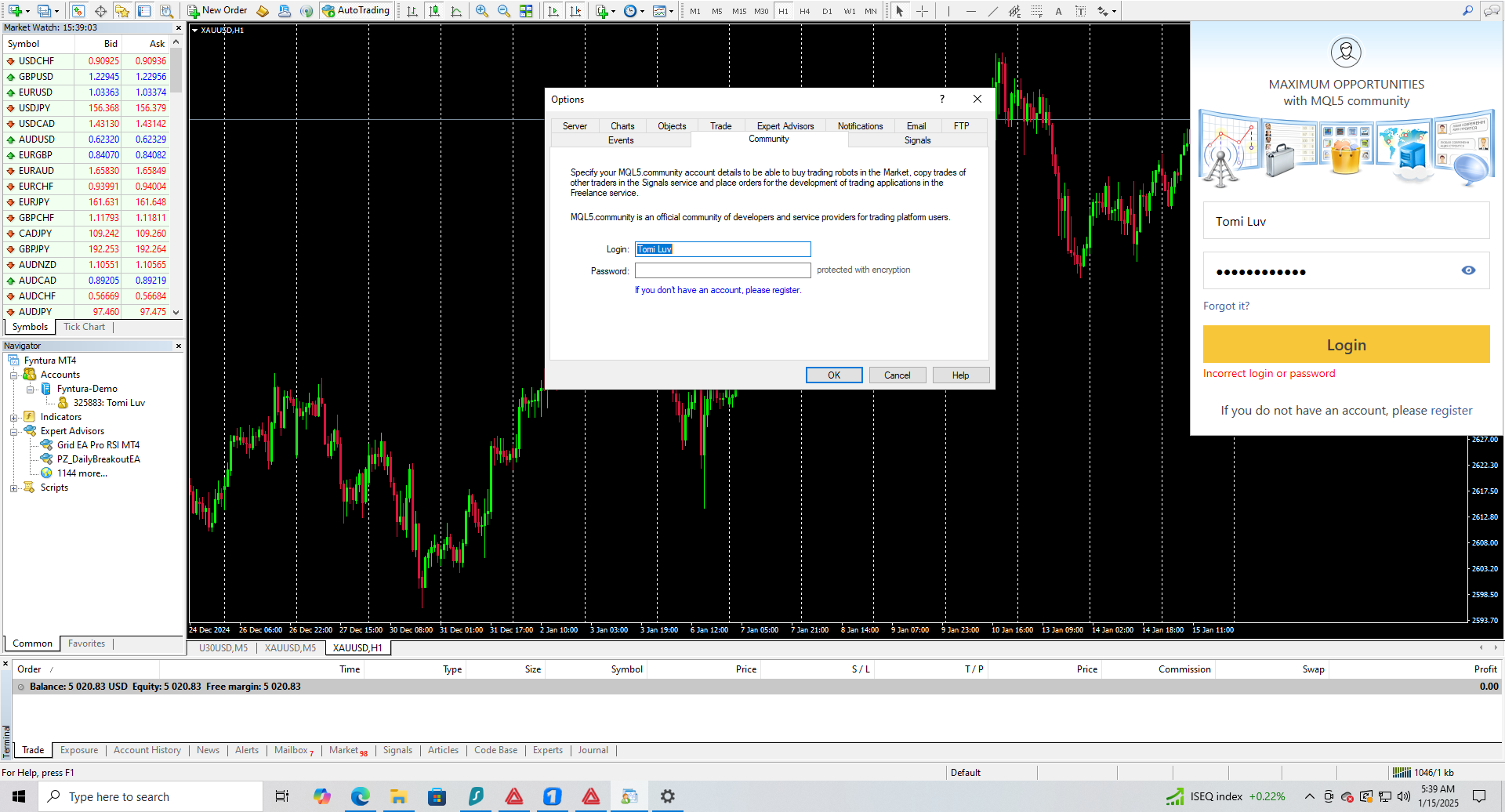This screenshot has width=1505, height=812.
Task: Zoom in on the chart
Action: [481, 11]
